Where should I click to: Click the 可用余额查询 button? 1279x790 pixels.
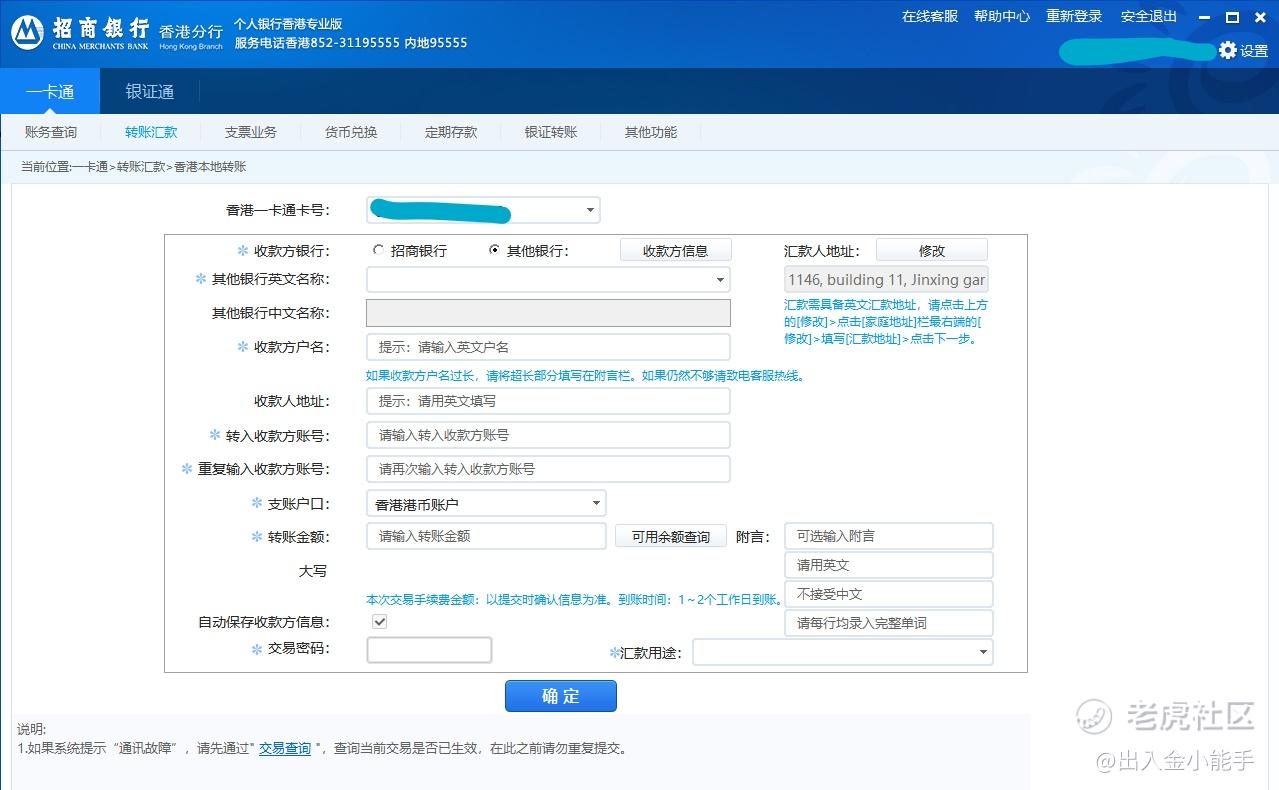pos(671,536)
